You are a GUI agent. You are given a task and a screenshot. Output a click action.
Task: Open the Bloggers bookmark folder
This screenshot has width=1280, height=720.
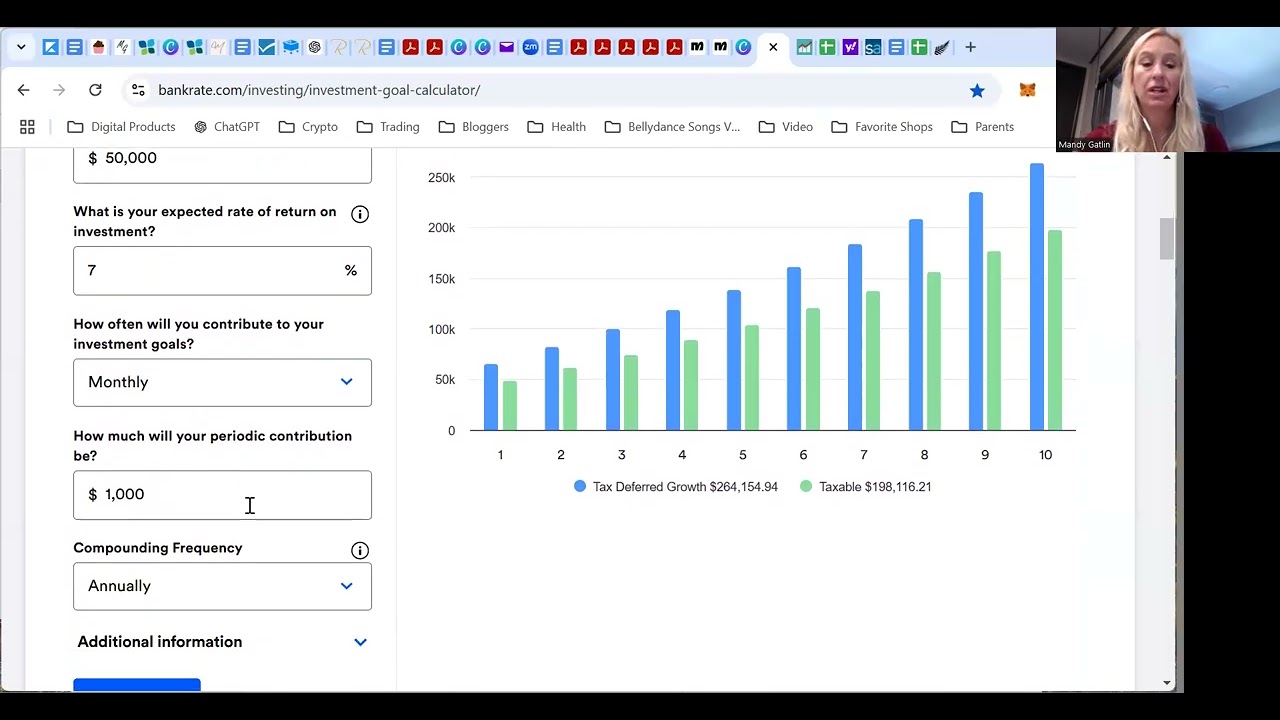tap(474, 127)
